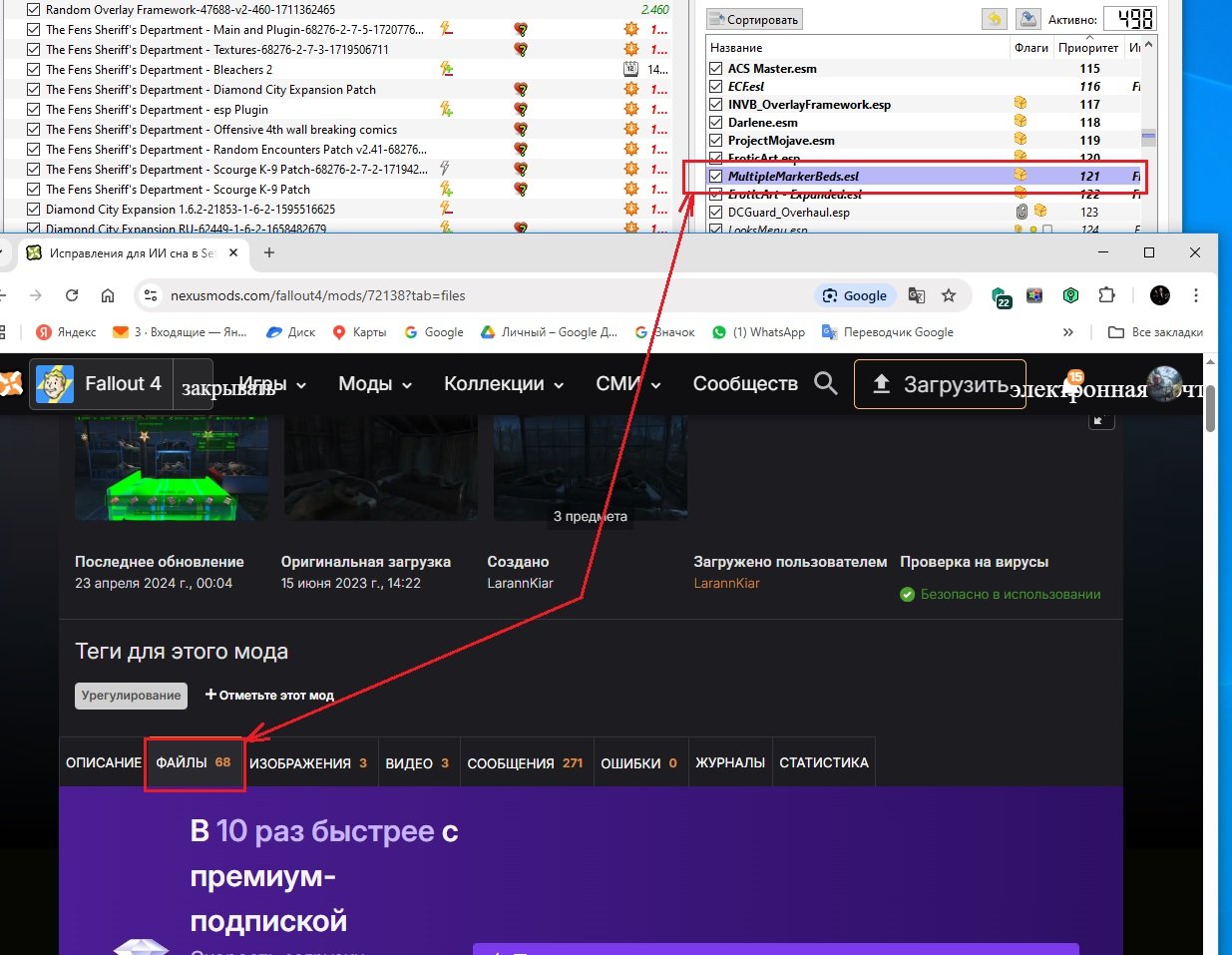The height and width of the screenshot is (955, 1232).
Task: Toggle the ACS Master.esm checkbox
Action: 715,69
